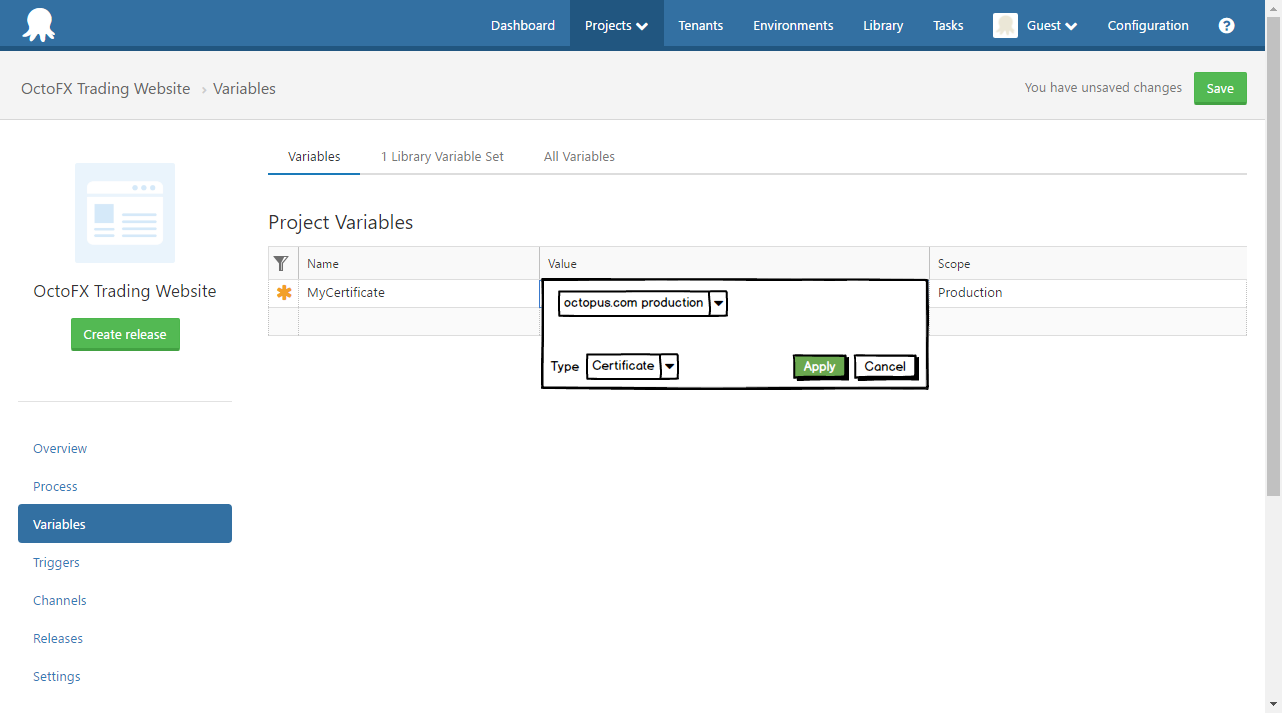This screenshot has width=1282, height=713.
Task: Open OctoFX Trading Website breadcrumb link
Action: (105, 88)
